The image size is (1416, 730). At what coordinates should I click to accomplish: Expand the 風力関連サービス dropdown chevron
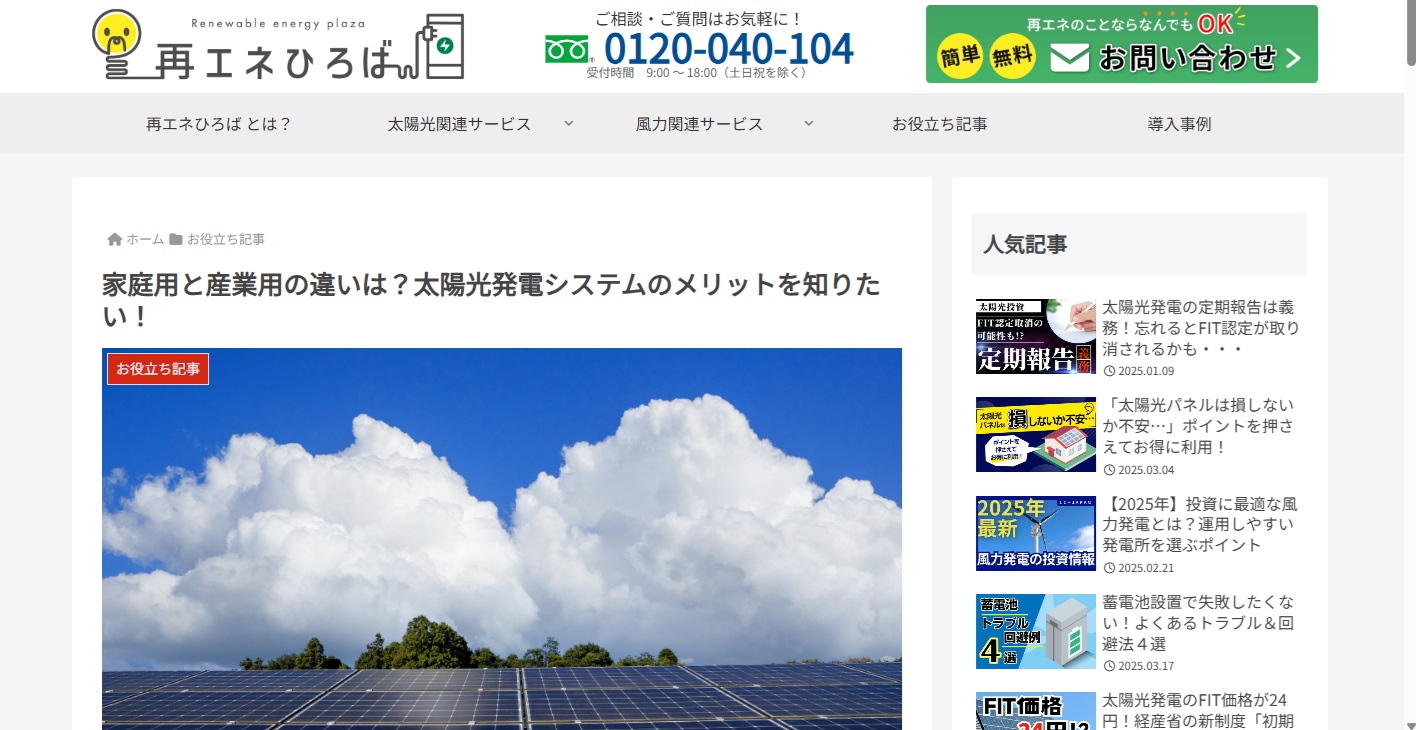coord(808,123)
